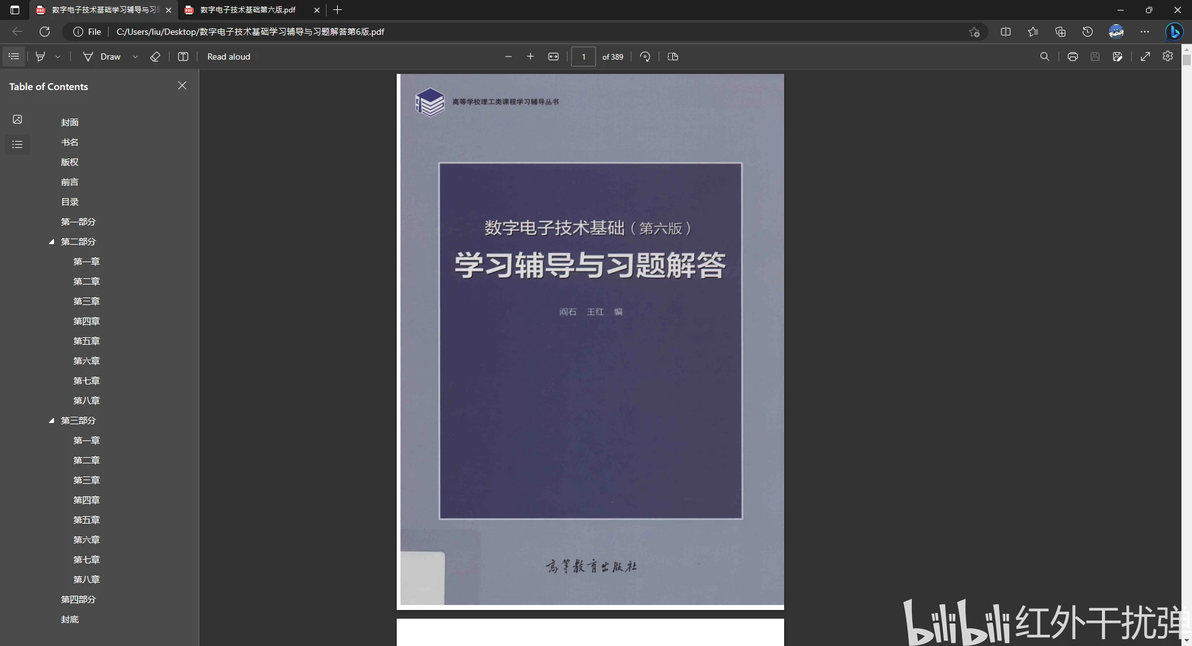
Task: Show page thumbnails in the sidebar
Action: click(x=17, y=119)
